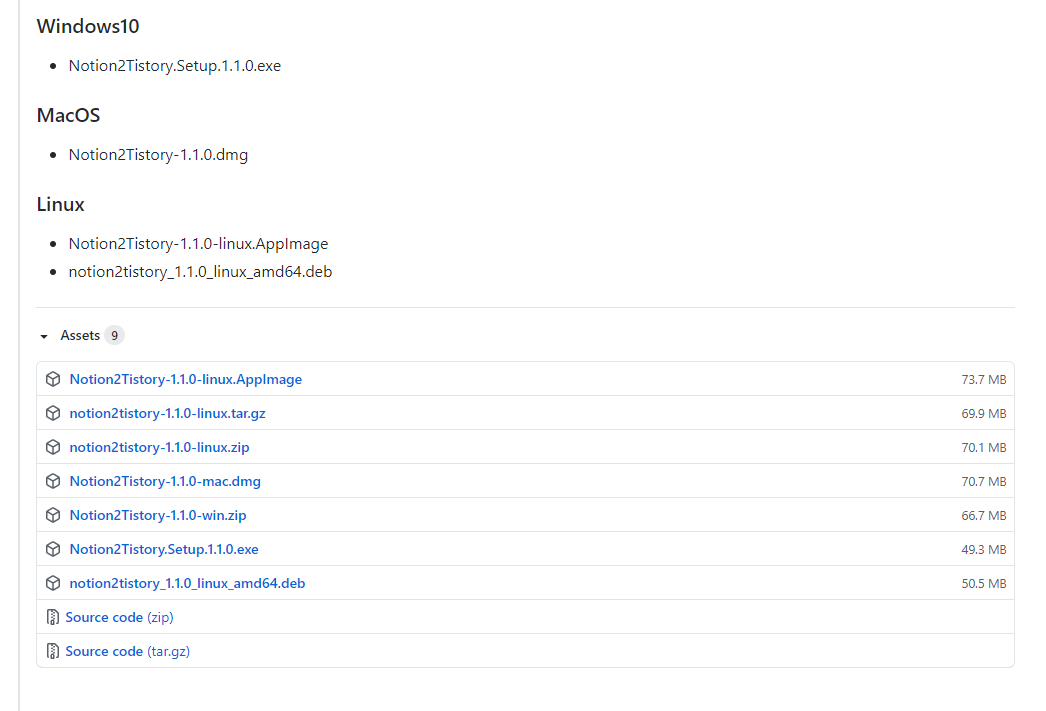Download Notion2Tistory-1.1.0-mac.dmg
Image resolution: width=1046 pixels, height=711 pixels.
[165, 482]
